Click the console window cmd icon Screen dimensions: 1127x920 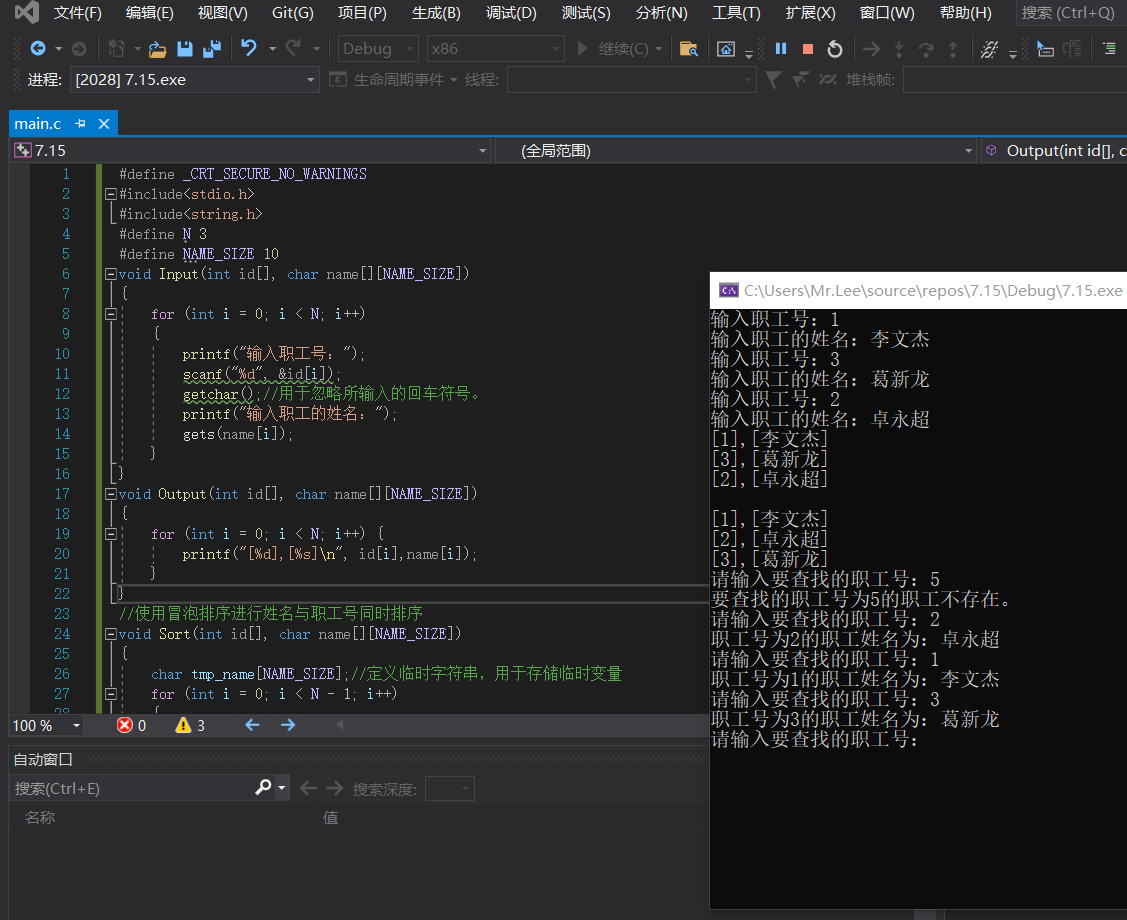pos(729,290)
